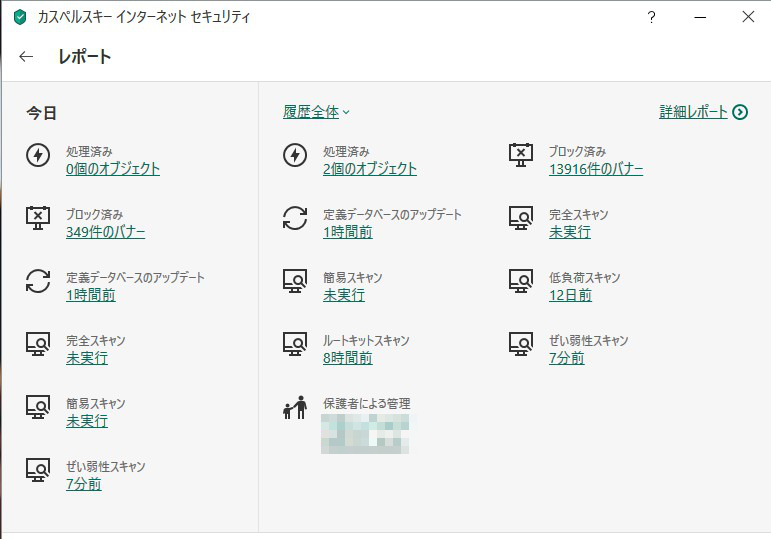Open the 0個のオブジェクト link
The image size is (771, 539).
(x=113, y=169)
